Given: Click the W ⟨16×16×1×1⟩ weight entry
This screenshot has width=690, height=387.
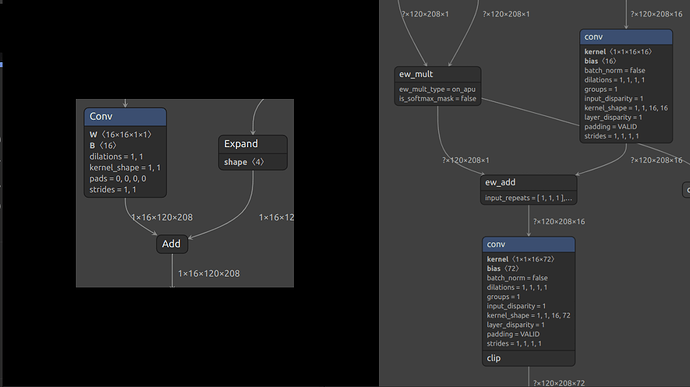Looking at the screenshot, I should 121,135.
